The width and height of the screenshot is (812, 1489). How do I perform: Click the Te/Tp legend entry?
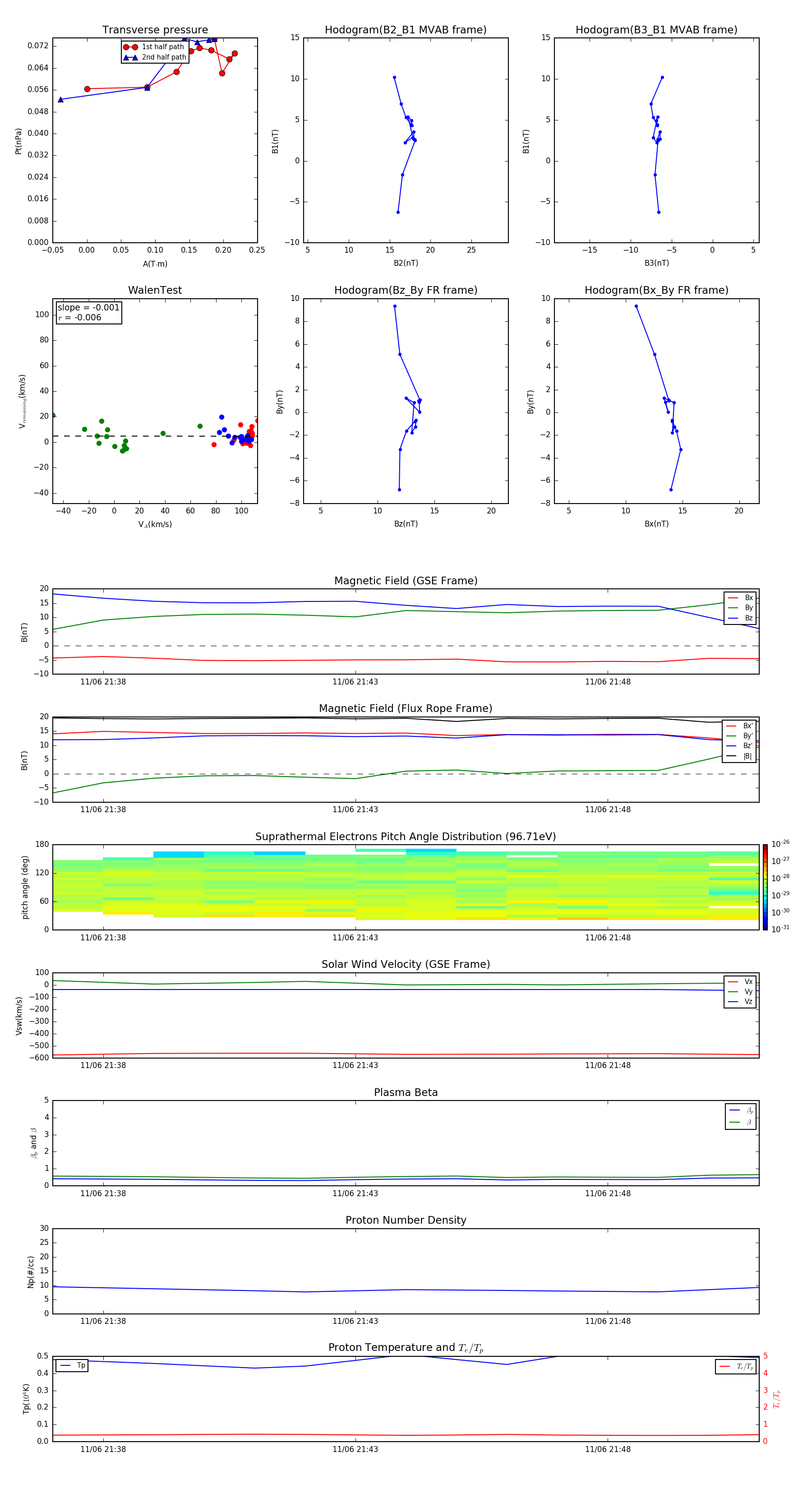[736, 1366]
